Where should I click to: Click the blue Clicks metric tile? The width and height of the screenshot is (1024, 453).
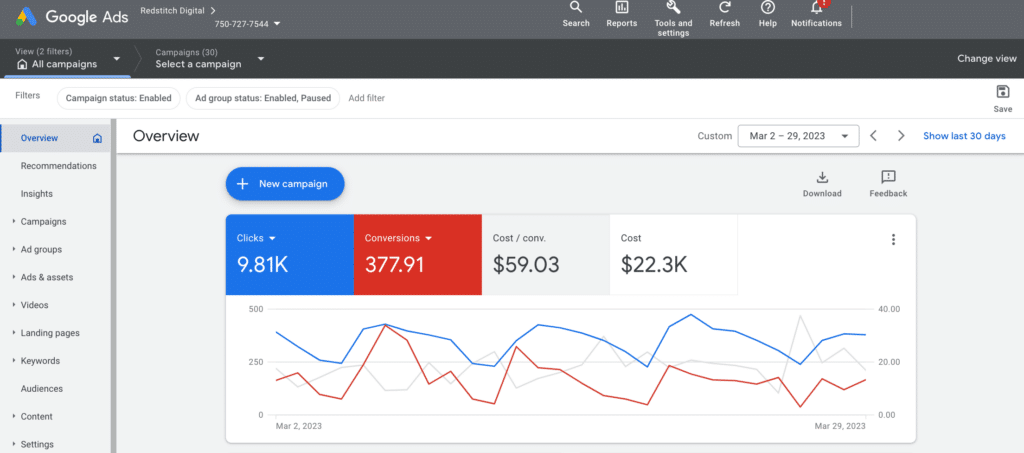pyautogui.click(x=290, y=255)
